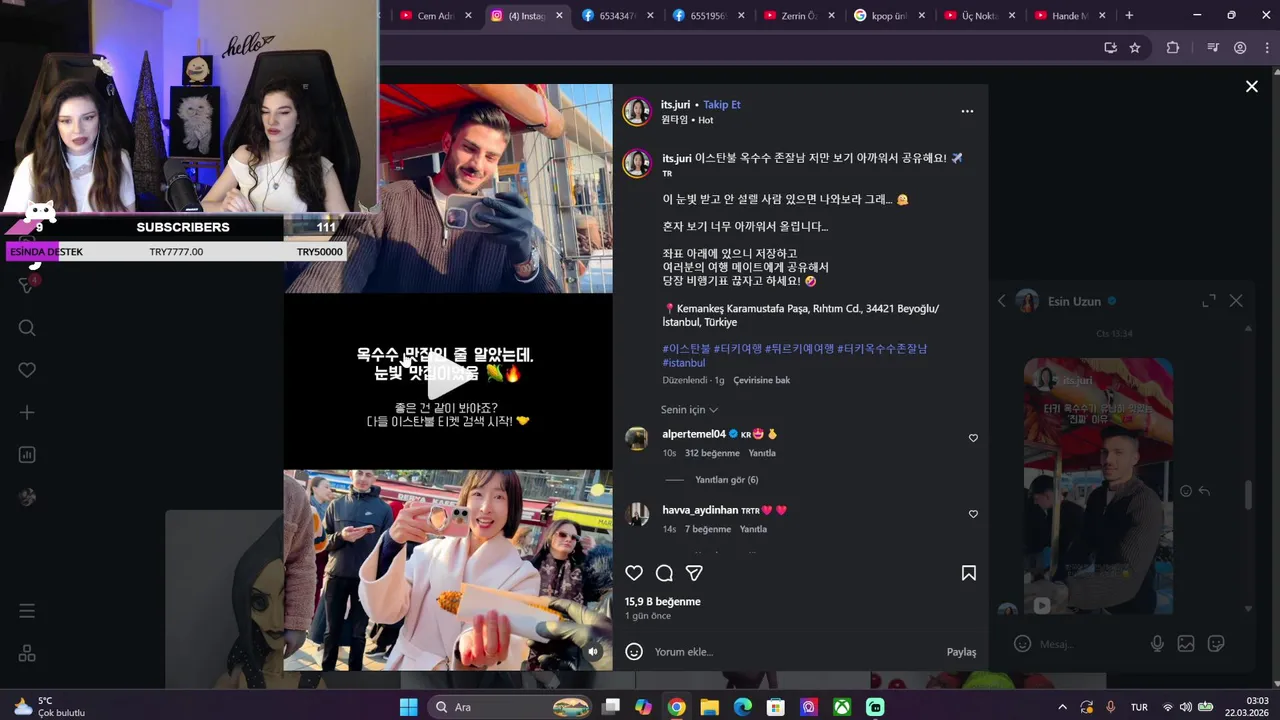Open shared reel thumbnail in chat
Image resolution: width=1280 pixels, height=720 pixels.
[x=1098, y=487]
